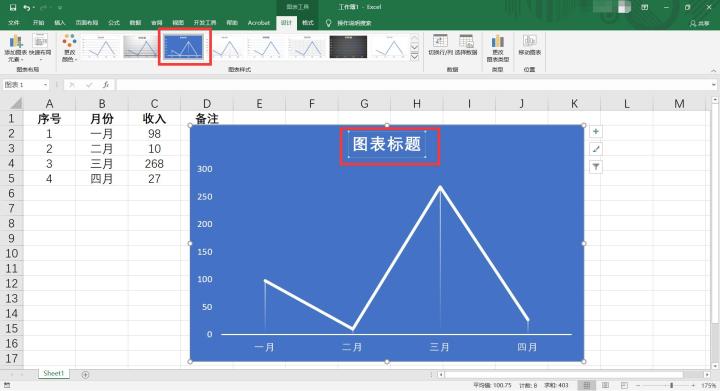Viewport: 720px width, 391px height.
Task: Click the chart filters funnel button
Action: pos(596,167)
